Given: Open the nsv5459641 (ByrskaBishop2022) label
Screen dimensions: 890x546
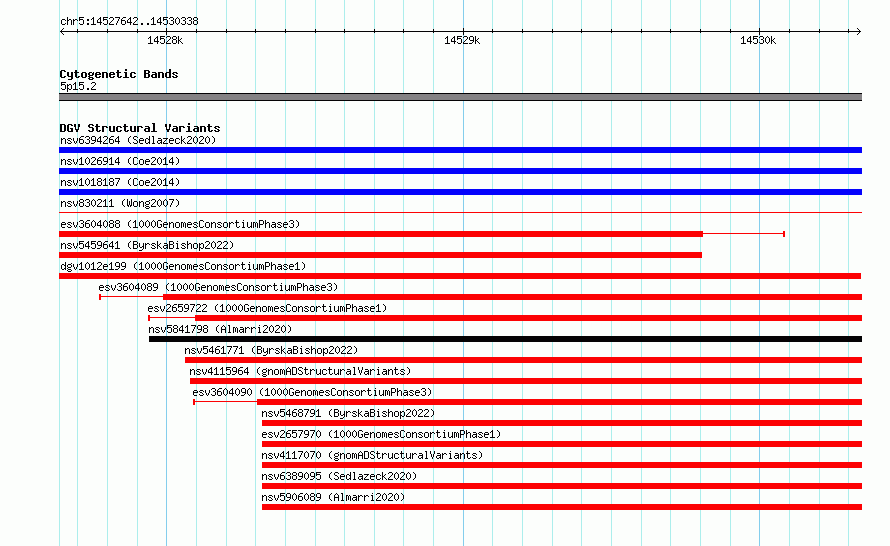Looking at the screenshot, I should pyautogui.click(x=147, y=245).
